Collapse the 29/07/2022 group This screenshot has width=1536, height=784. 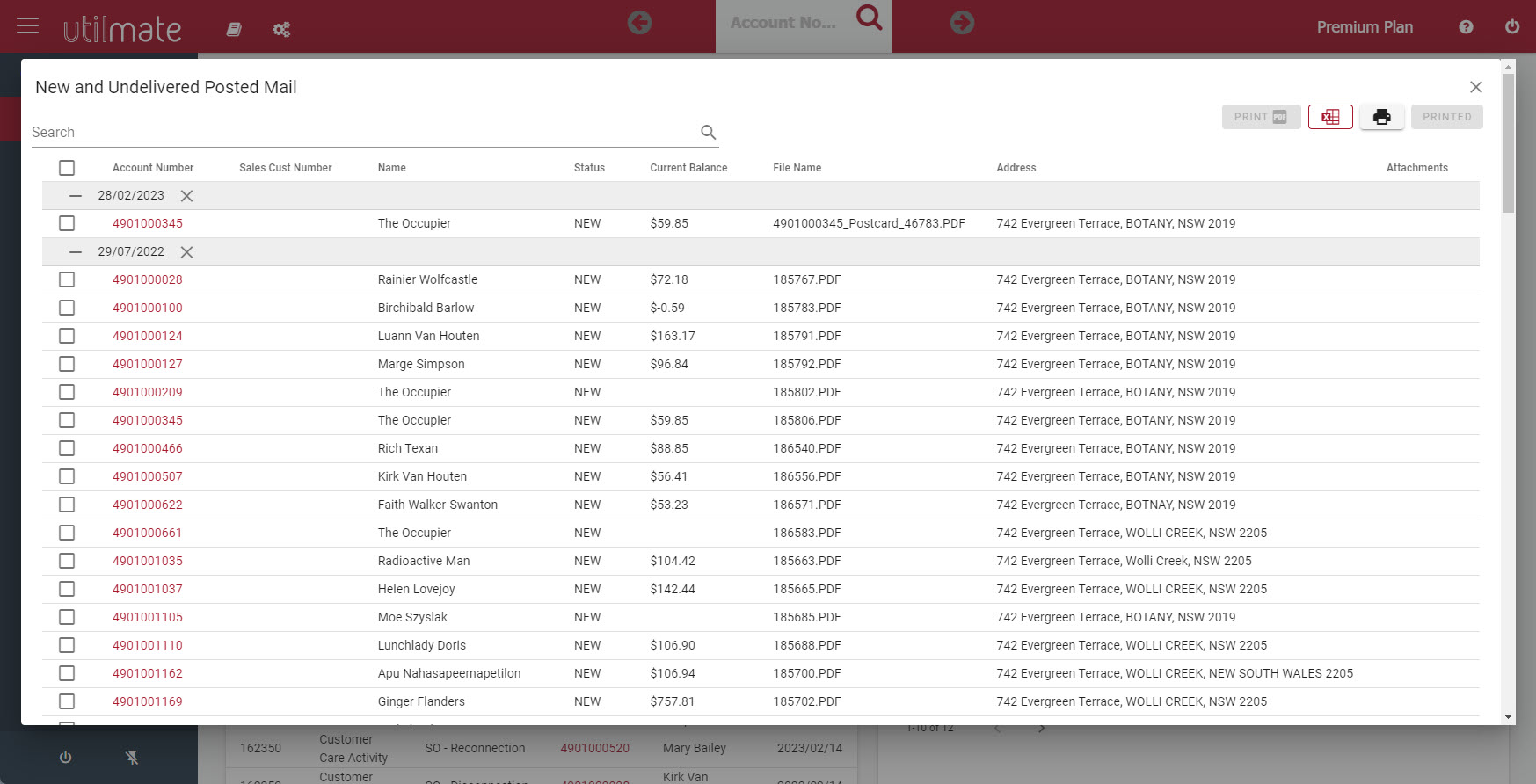[x=76, y=252]
